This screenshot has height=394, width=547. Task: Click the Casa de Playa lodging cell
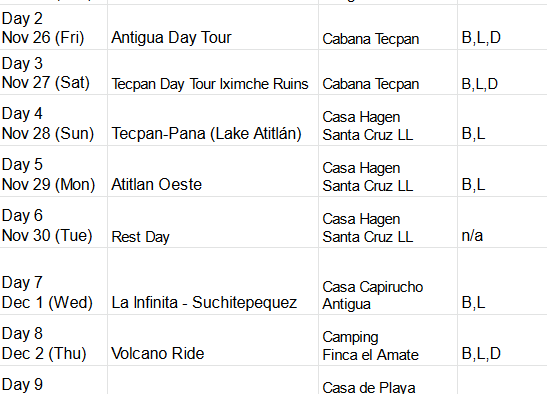tap(388, 380)
